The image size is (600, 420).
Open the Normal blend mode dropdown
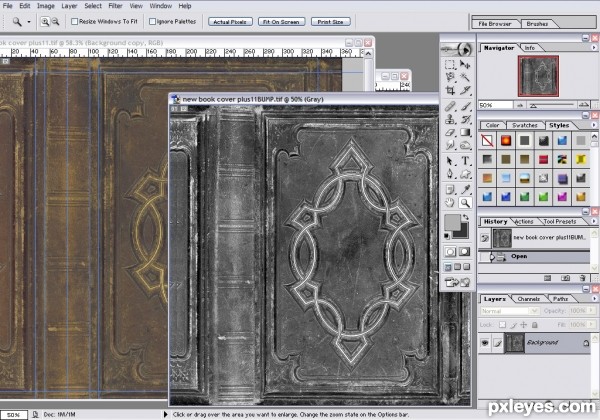(x=535, y=311)
